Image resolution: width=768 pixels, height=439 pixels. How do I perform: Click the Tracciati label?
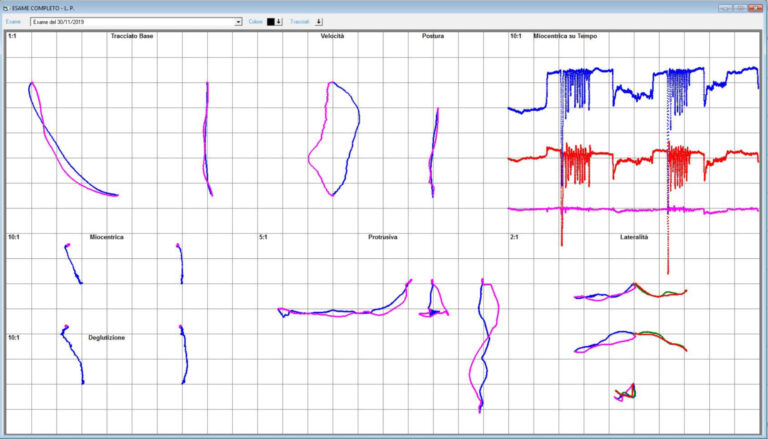click(300, 21)
